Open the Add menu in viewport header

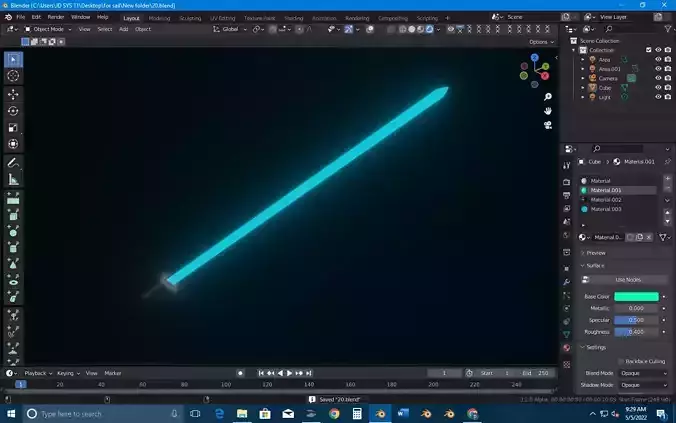click(124, 29)
